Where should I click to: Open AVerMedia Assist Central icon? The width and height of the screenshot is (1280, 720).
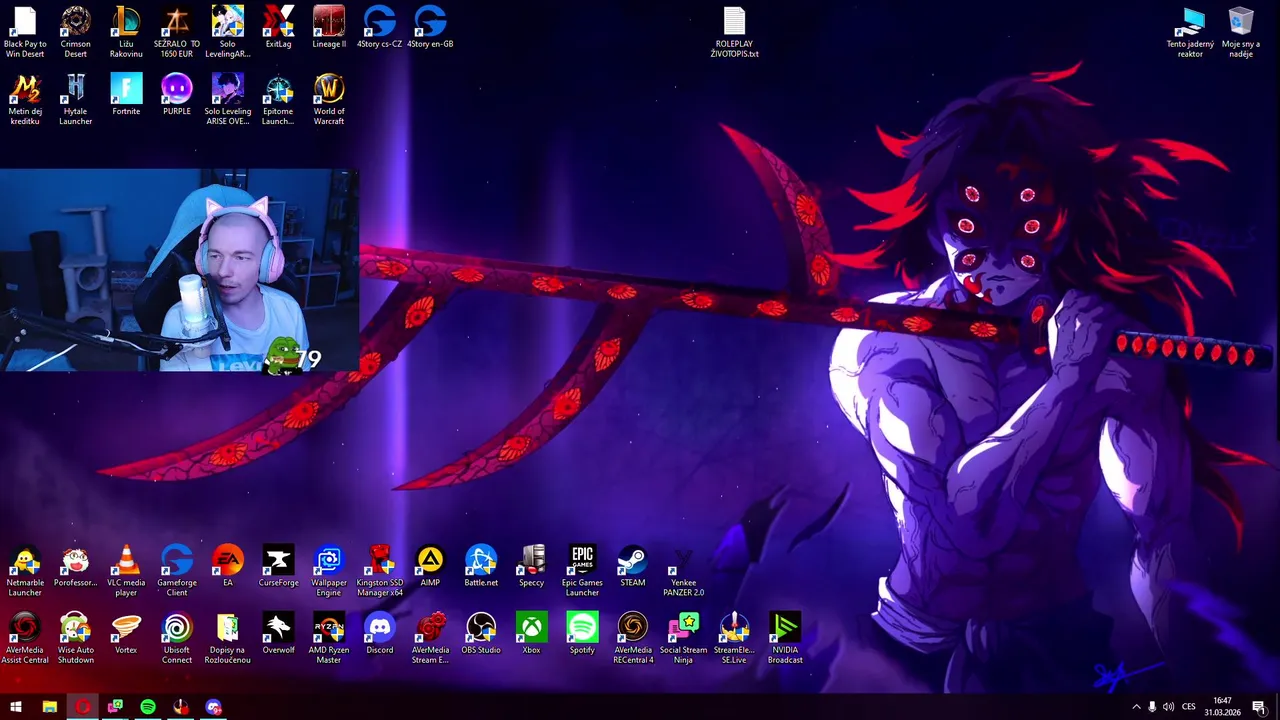click(25, 638)
